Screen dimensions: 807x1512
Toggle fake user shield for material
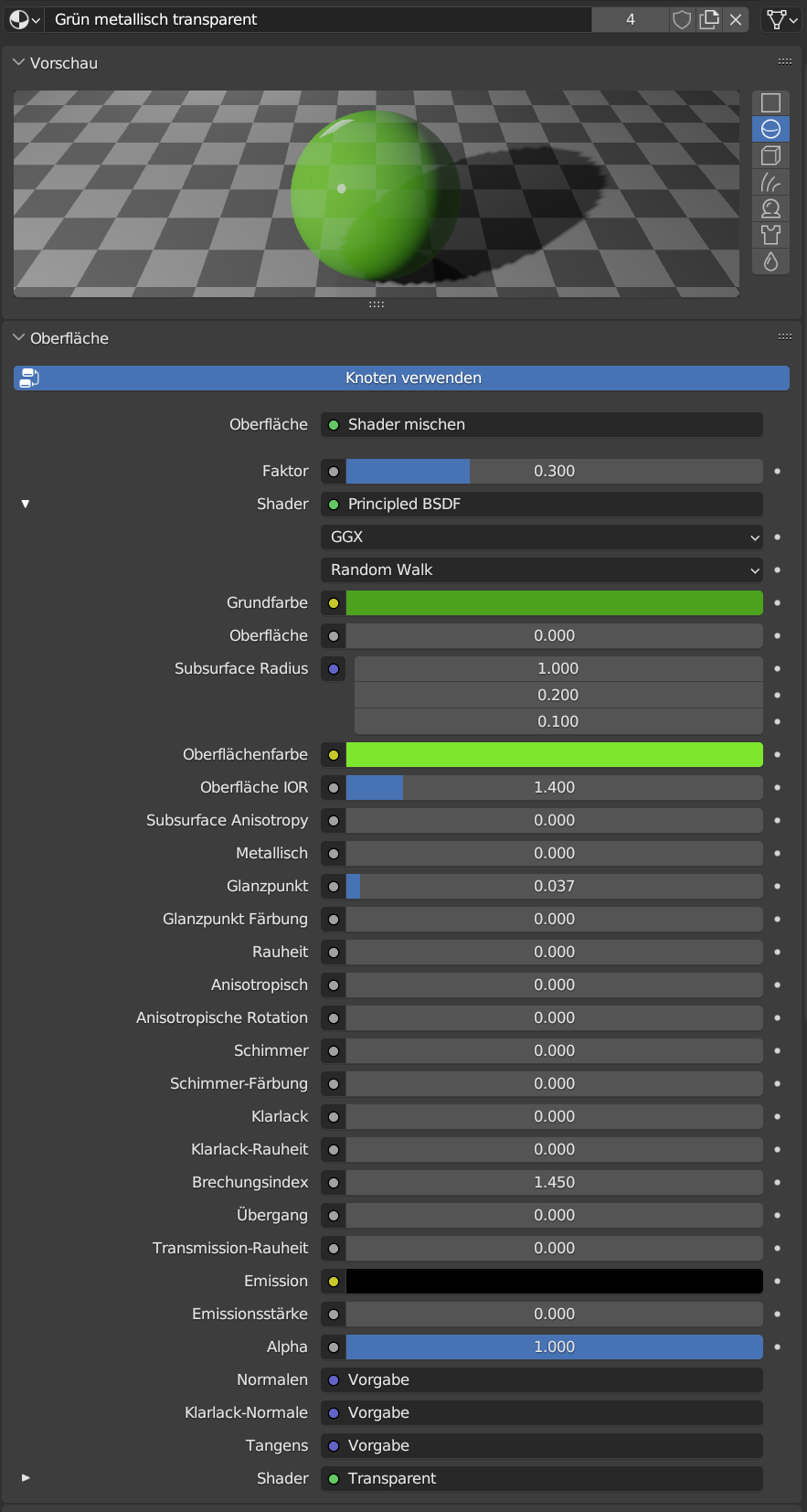682,19
